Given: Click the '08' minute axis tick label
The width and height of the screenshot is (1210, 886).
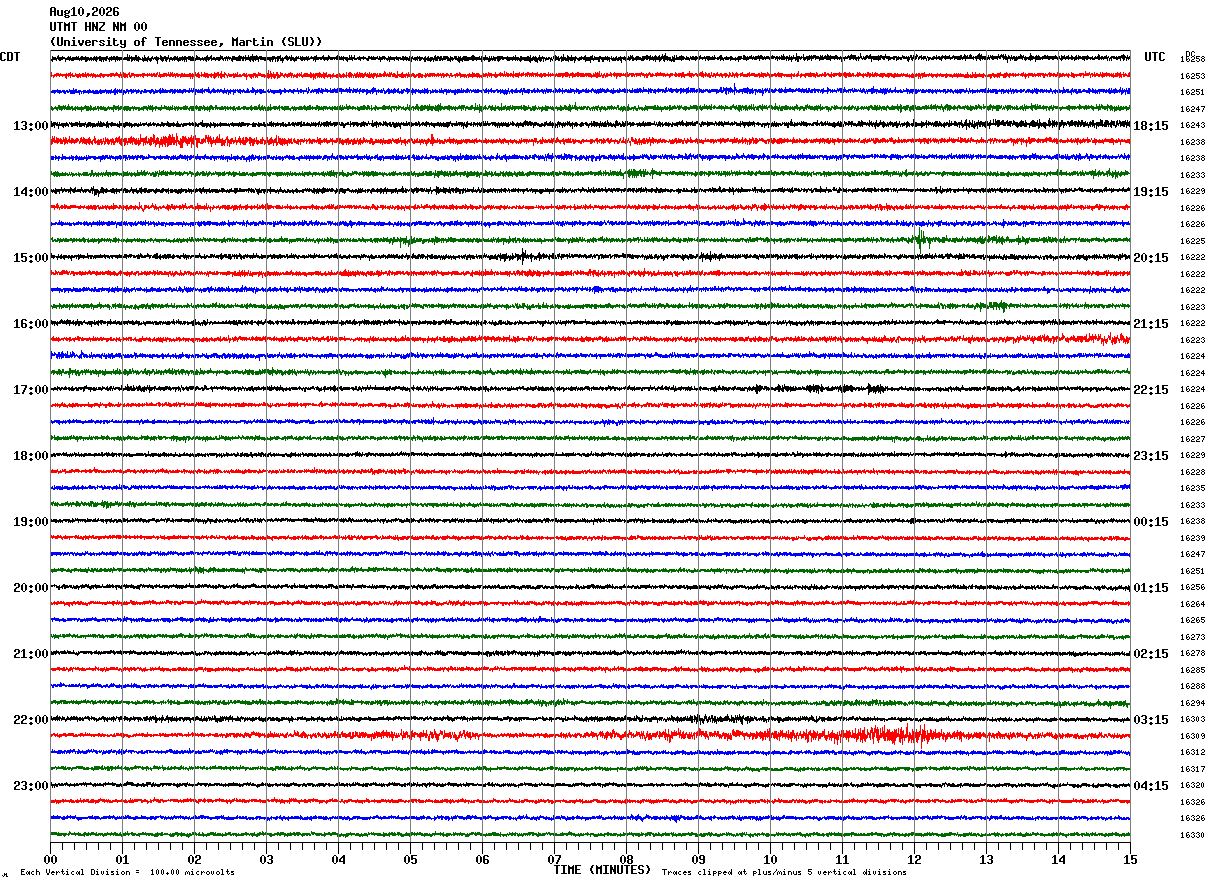Looking at the screenshot, I should click(x=626, y=859).
